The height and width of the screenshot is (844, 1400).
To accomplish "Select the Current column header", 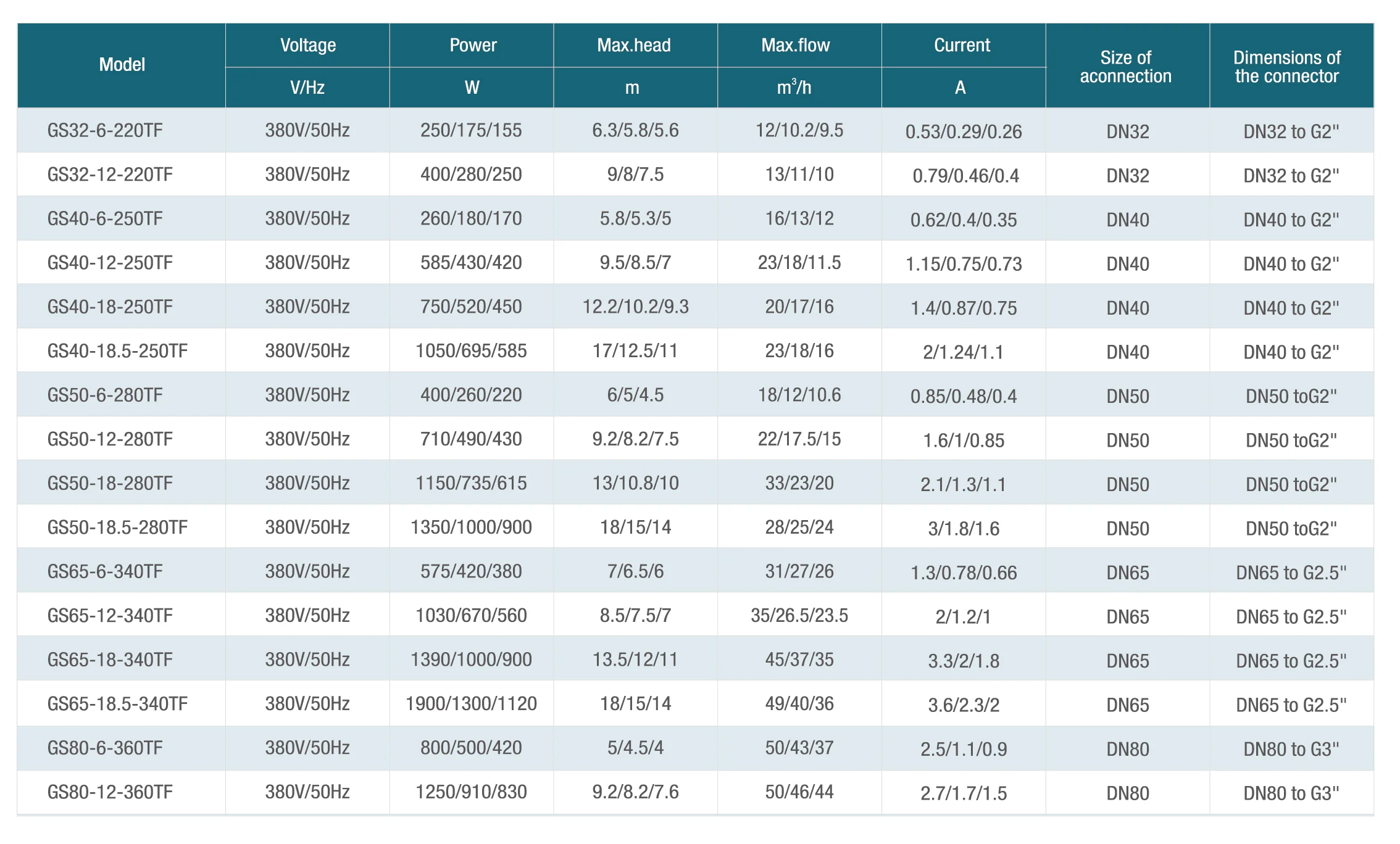I will click(964, 45).
